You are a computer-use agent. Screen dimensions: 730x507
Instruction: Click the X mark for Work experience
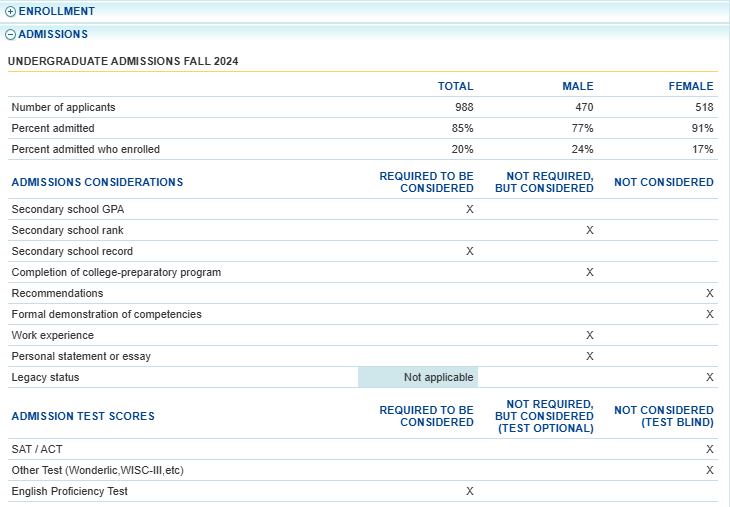coord(590,335)
